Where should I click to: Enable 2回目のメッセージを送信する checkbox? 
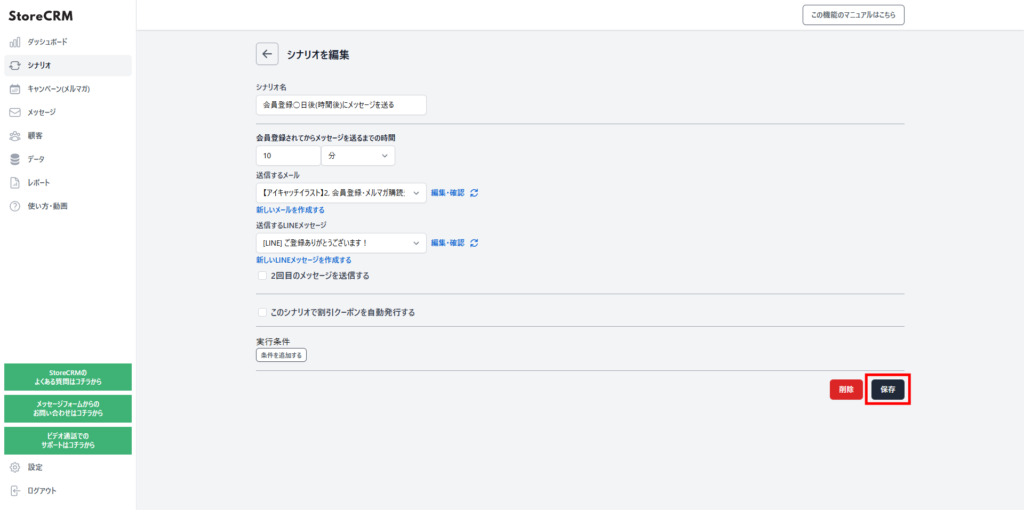tap(262, 276)
